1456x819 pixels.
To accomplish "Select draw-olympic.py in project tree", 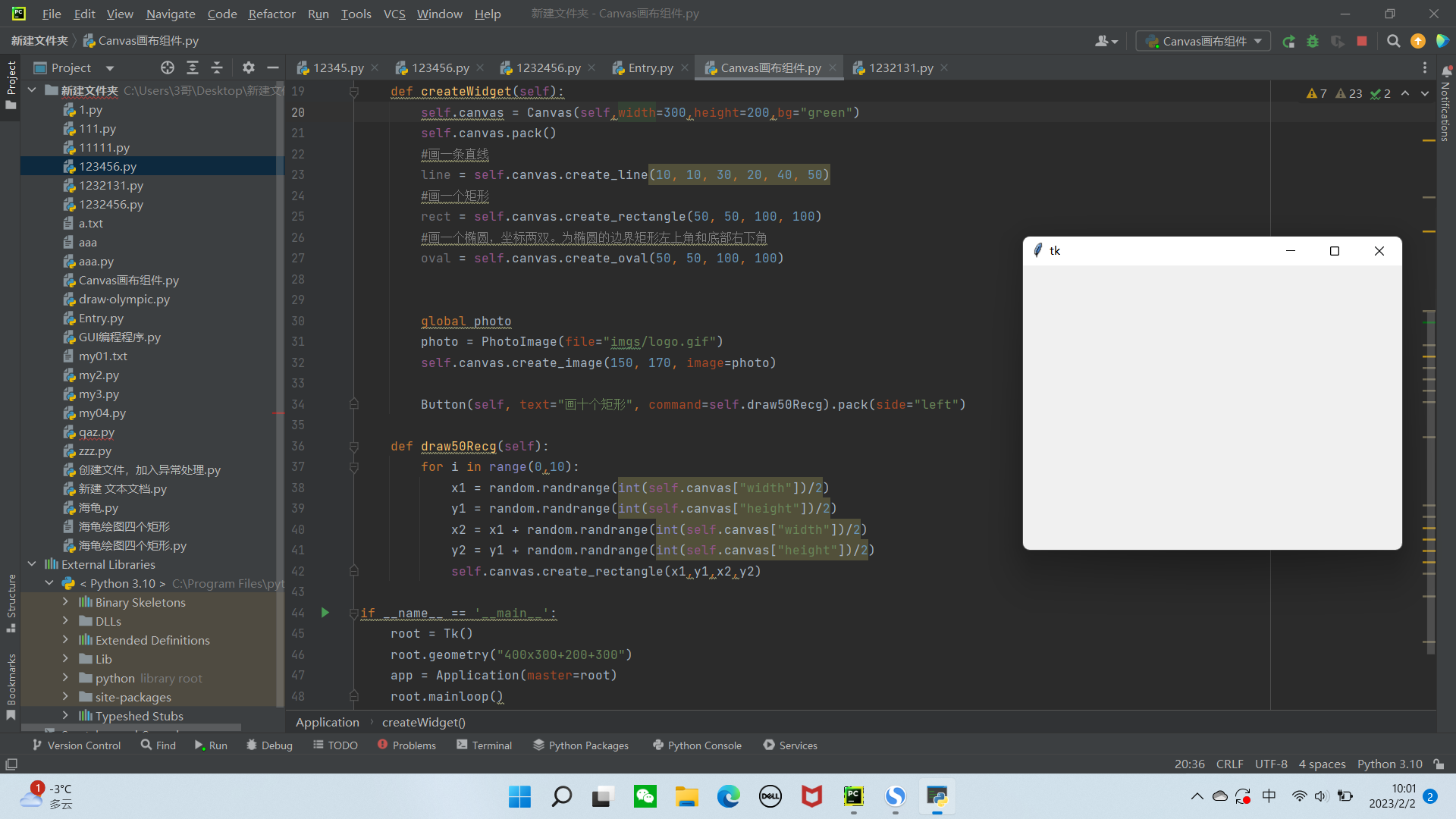I will [x=124, y=300].
